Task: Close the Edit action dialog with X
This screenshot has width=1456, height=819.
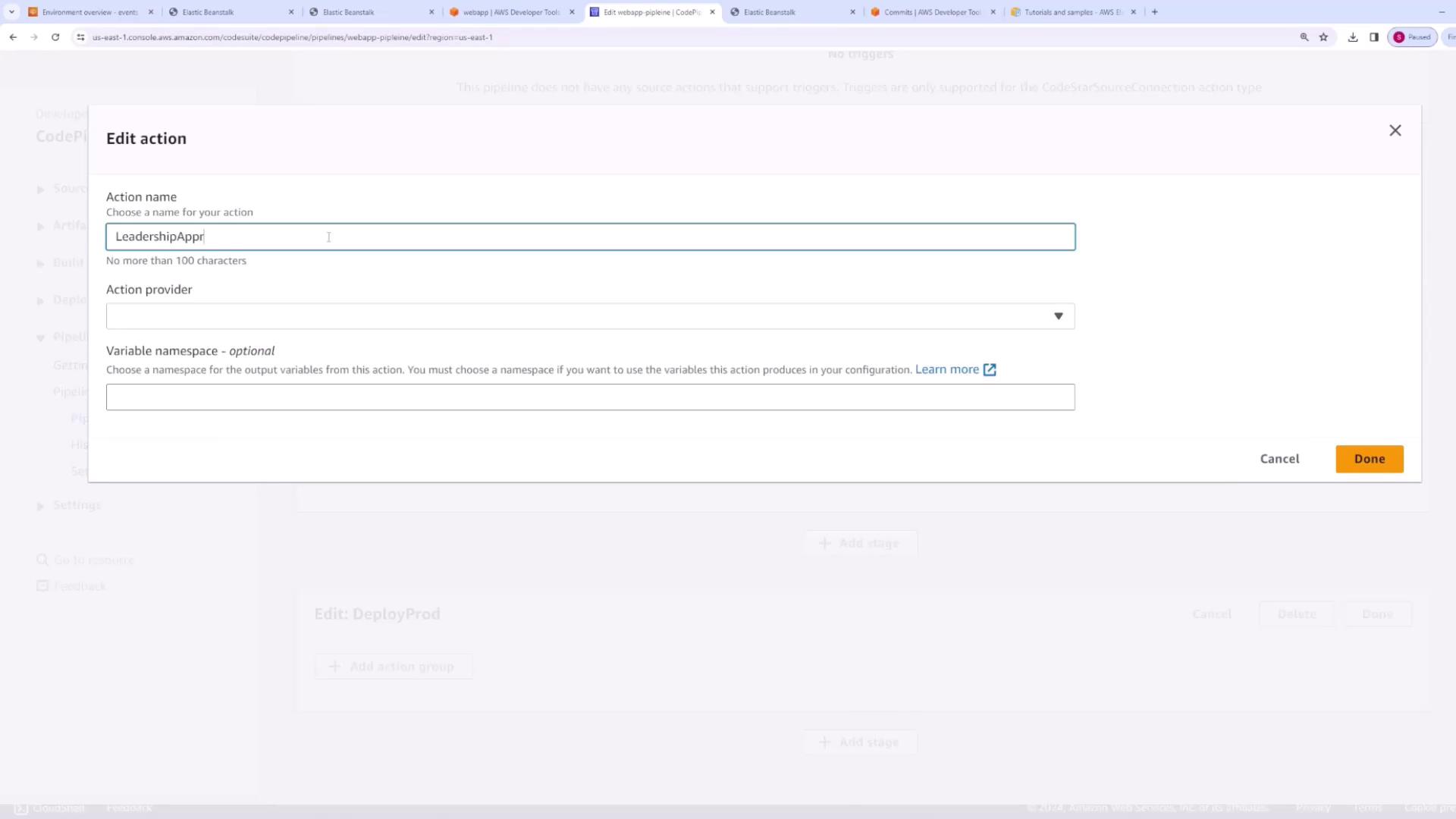Action: point(1395,130)
